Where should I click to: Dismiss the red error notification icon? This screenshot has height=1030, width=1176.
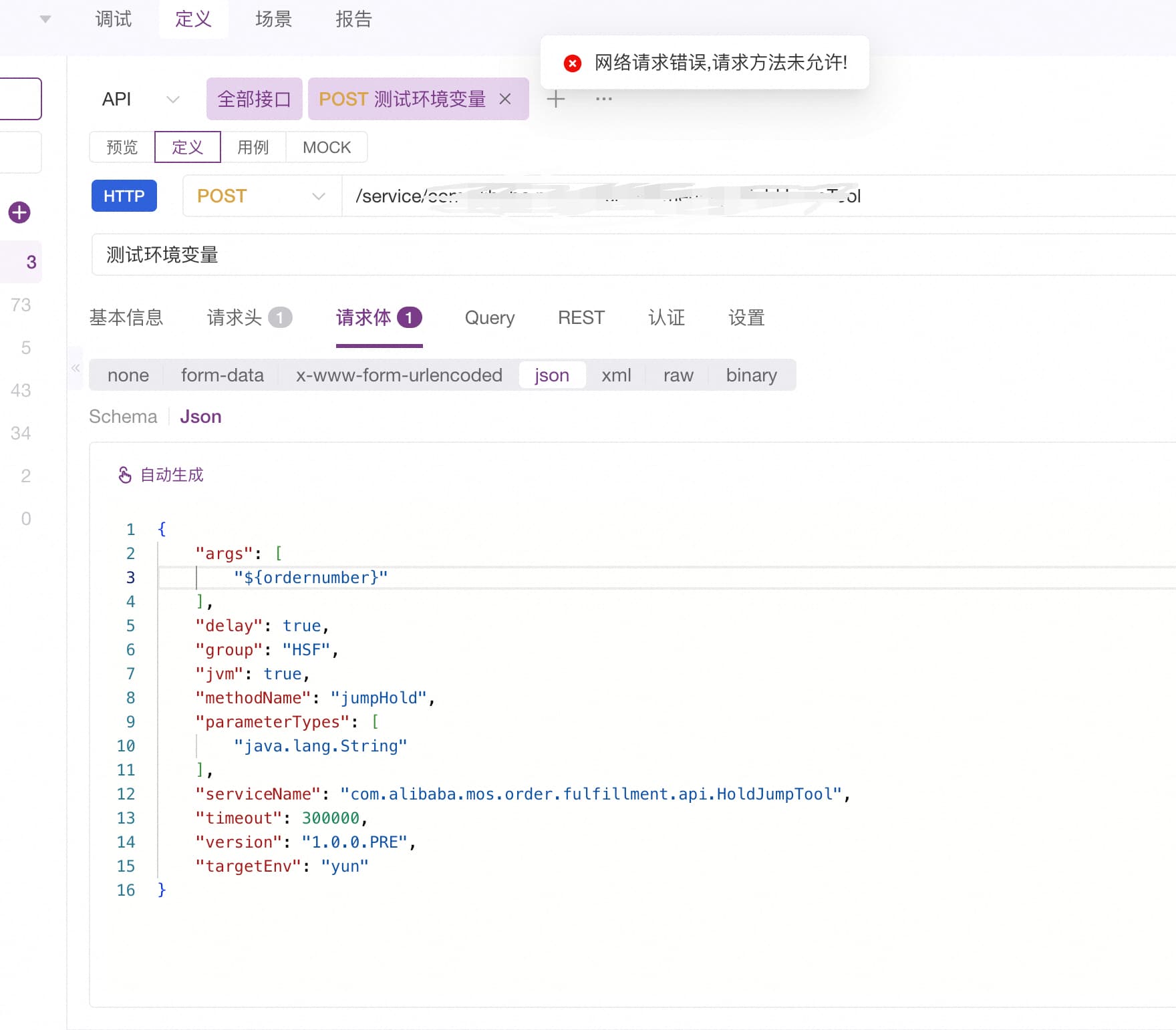coord(572,63)
